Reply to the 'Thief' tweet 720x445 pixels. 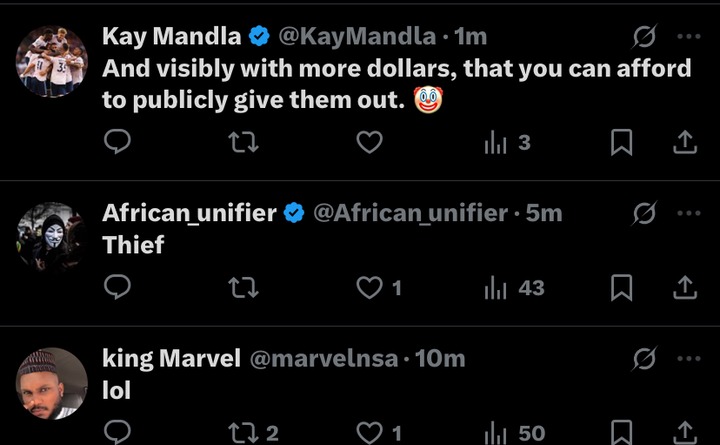point(118,287)
